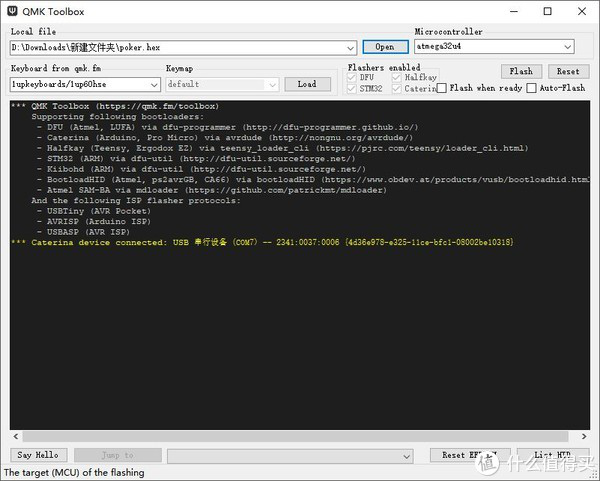Flash the firmware with Flash button
Image resolution: width=600 pixels, height=481 pixels.
[522, 72]
